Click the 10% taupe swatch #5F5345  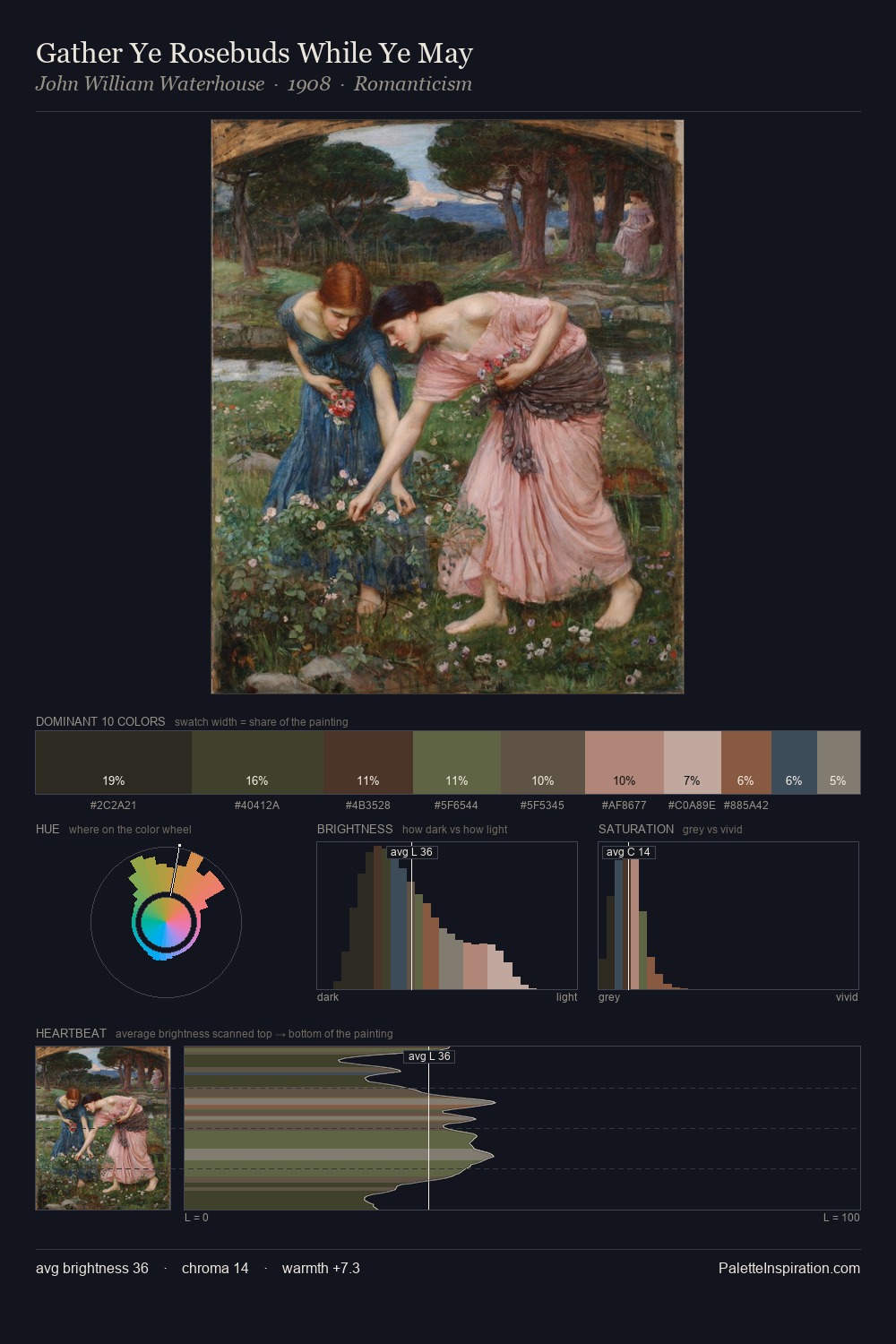pos(543,762)
